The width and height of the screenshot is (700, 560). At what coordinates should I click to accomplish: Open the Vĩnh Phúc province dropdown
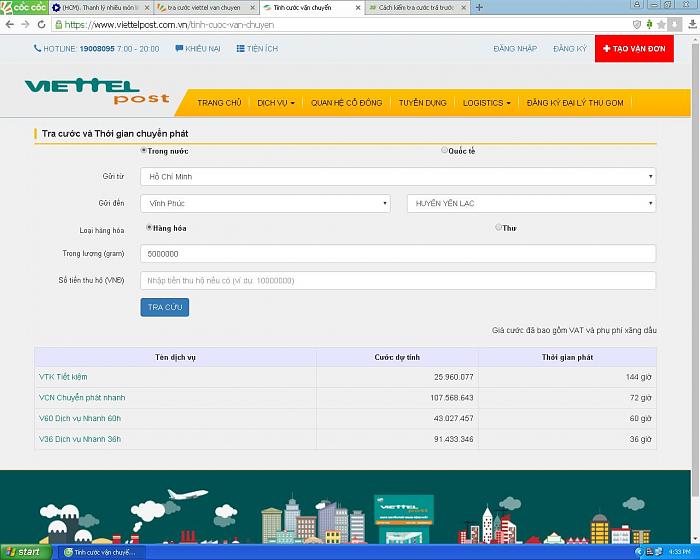[x=265, y=203]
